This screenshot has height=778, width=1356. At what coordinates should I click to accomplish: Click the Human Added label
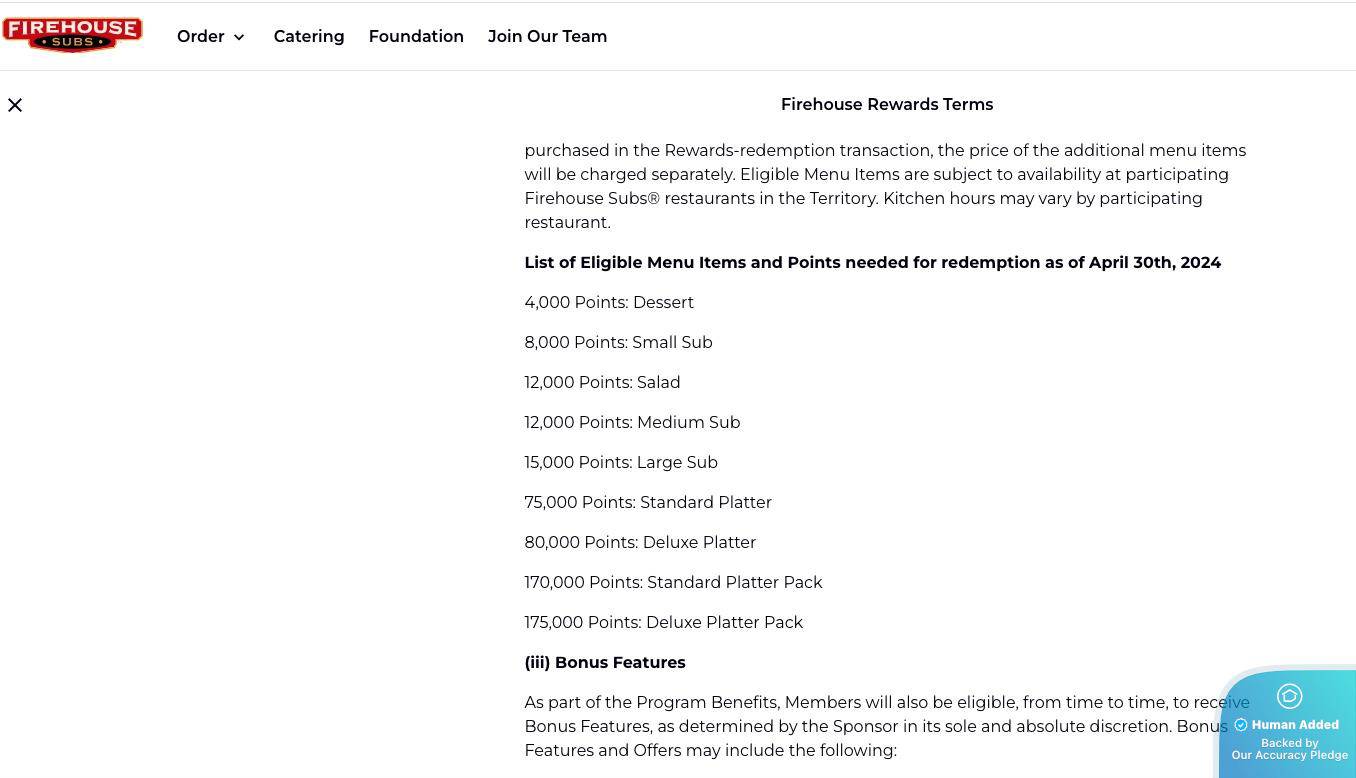click(x=1295, y=725)
